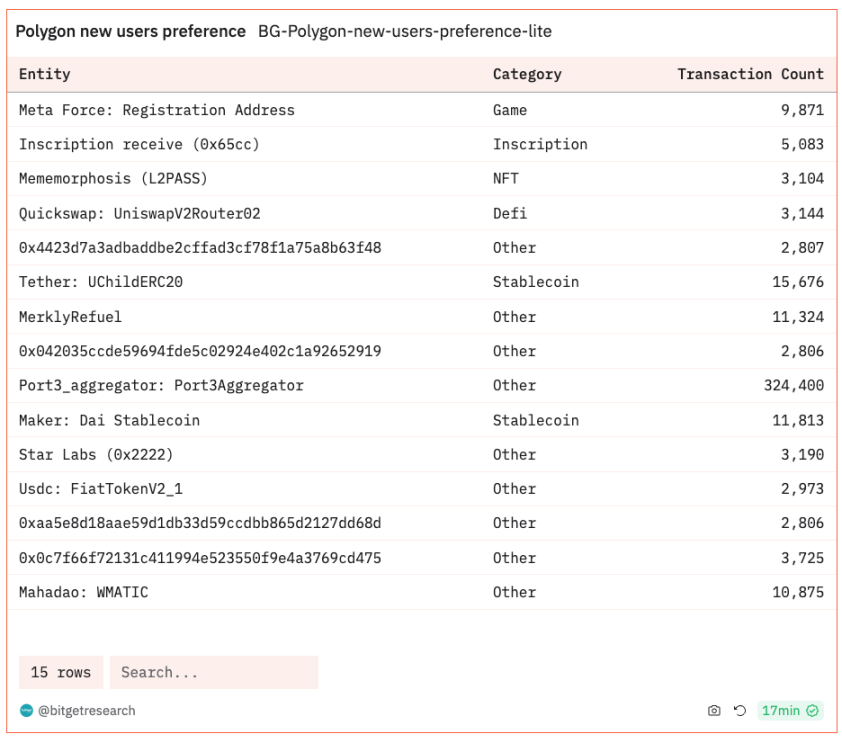Select the Tether: UChildERC20 entity cell
Image resolution: width=842 pixels, height=743 pixels.
101,282
